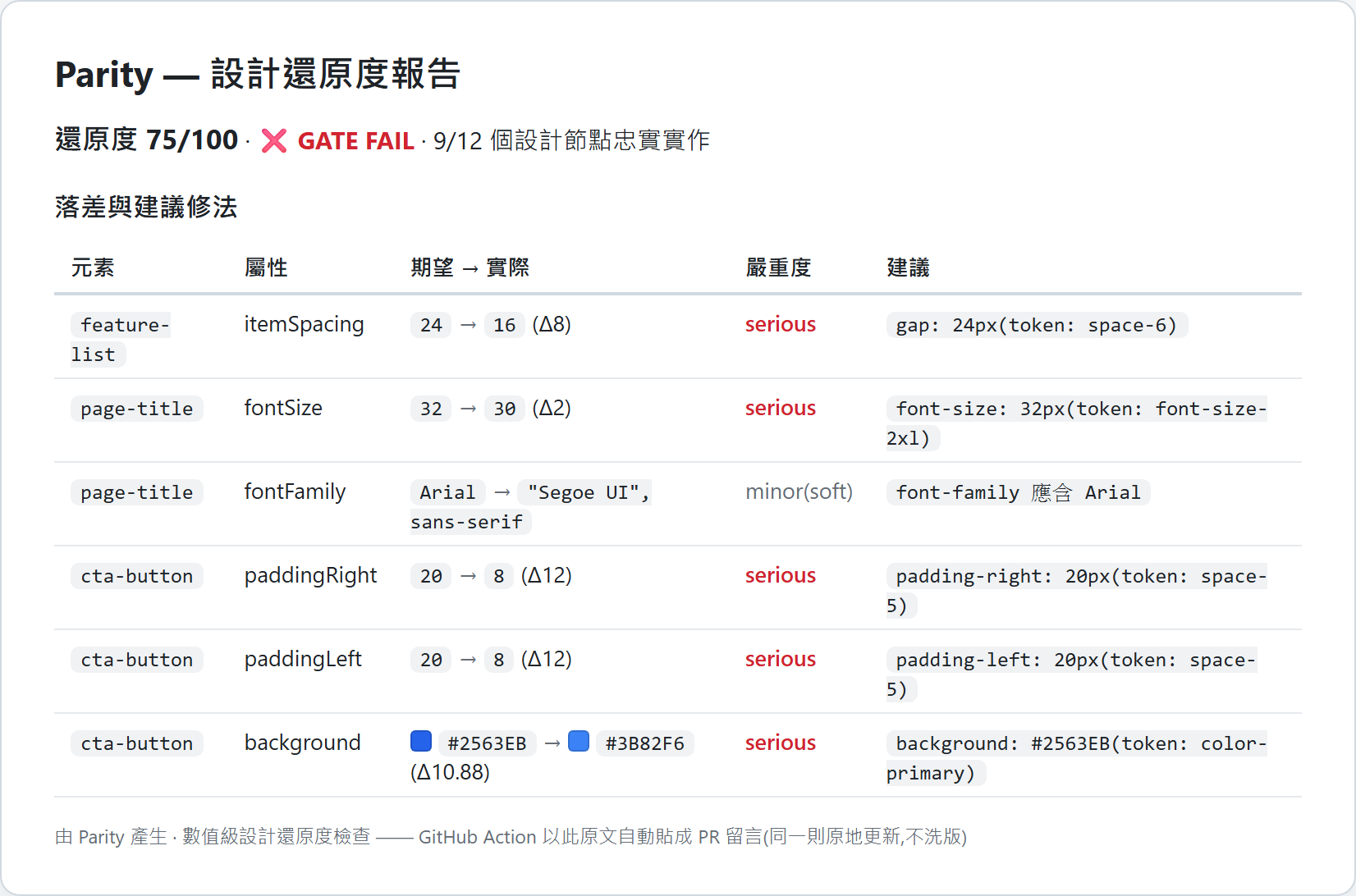Click the 'GATE FAIL' status label
Screen dimensions: 1356x896
click(x=355, y=141)
